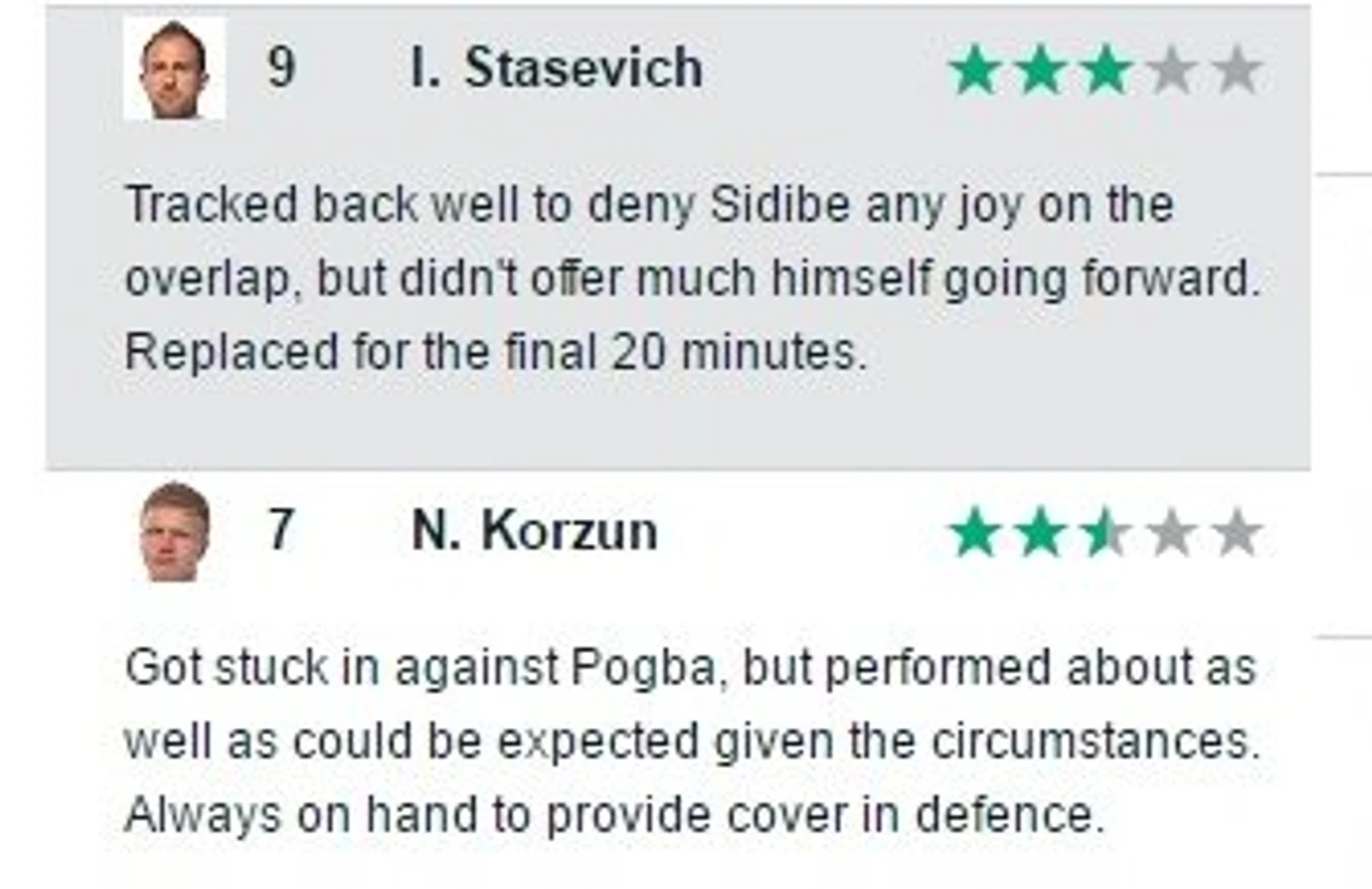Click Stasevich's third green star
Image resolution: width=1372 pixels, height=889 pixels.
[x=1106, y=70]
